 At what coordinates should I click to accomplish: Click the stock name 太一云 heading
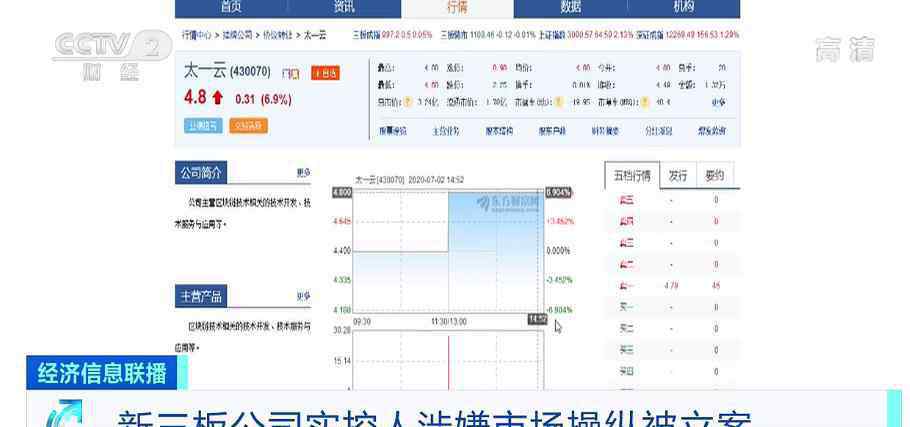205,71
